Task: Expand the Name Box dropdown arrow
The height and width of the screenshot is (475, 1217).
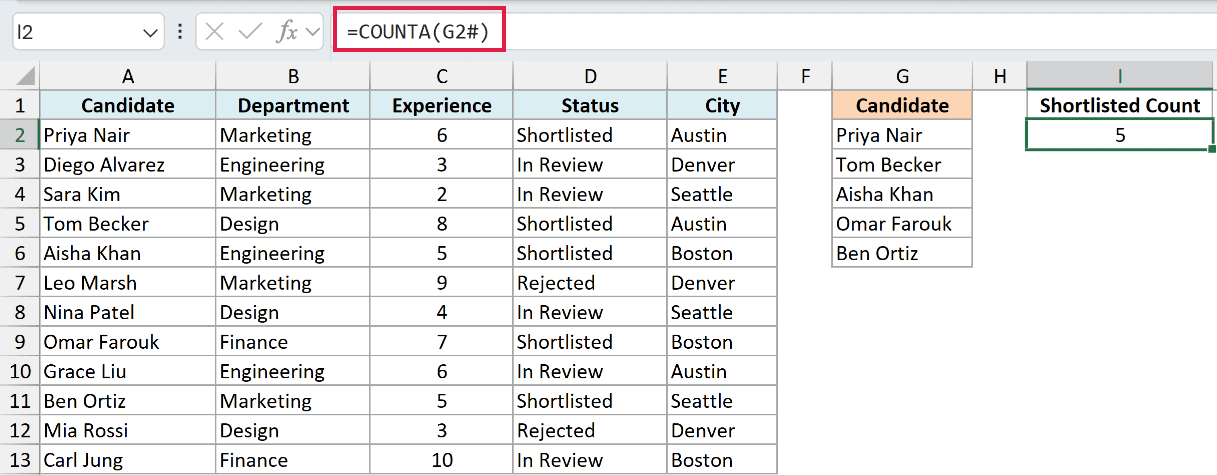Action: 152,32
